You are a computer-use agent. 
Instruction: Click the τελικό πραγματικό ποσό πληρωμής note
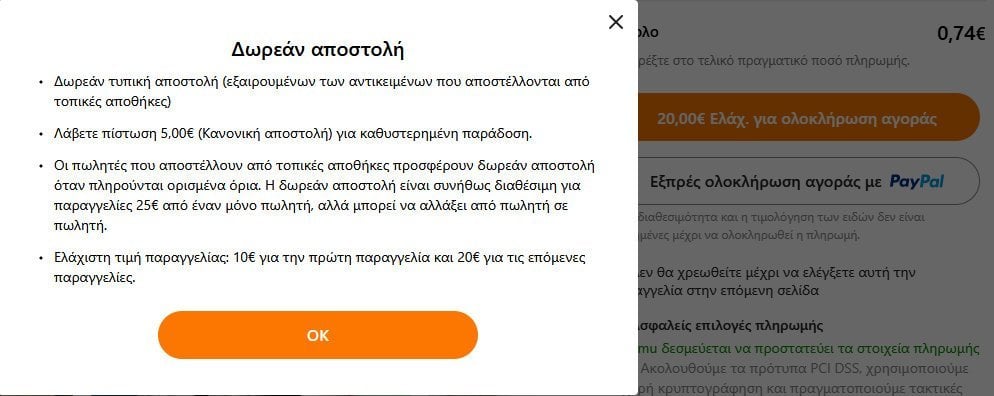tap(774, 61)
